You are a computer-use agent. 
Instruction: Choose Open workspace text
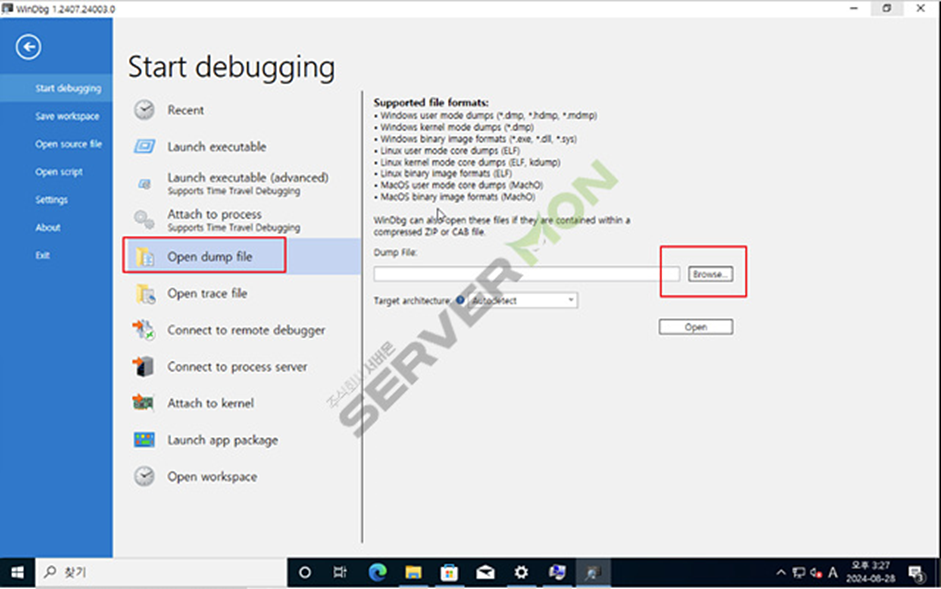tap(212, 477)
